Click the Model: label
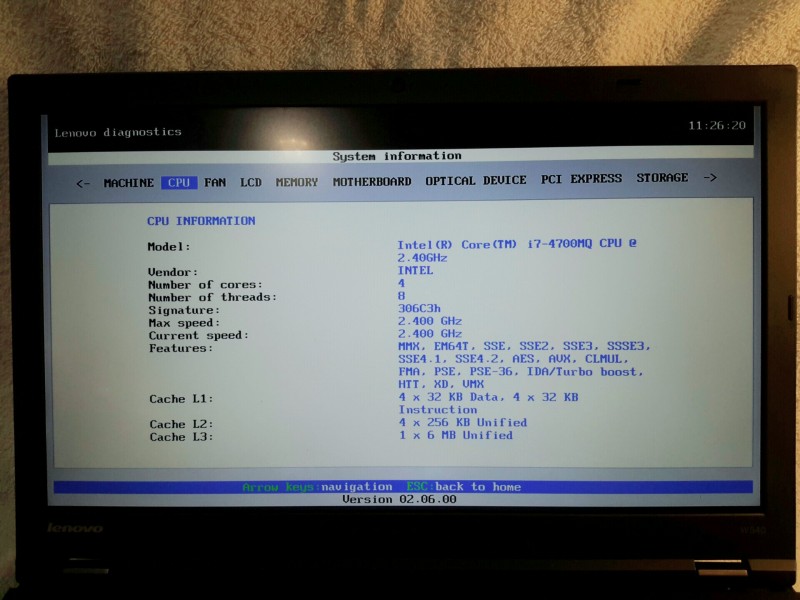800x600 pixels. coord(169,246)
